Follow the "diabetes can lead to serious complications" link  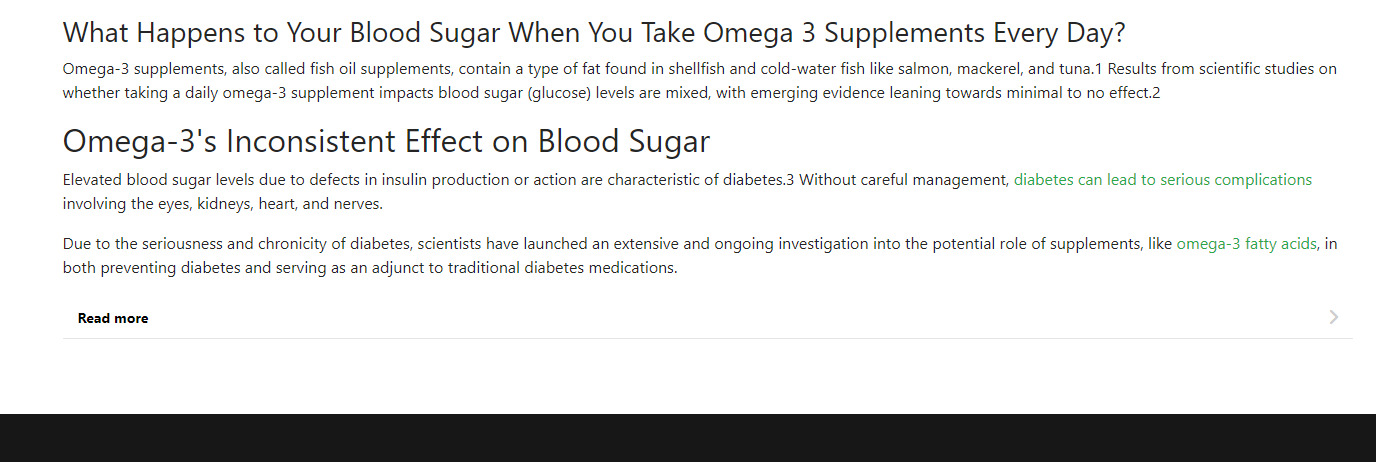coord(1162,180)
